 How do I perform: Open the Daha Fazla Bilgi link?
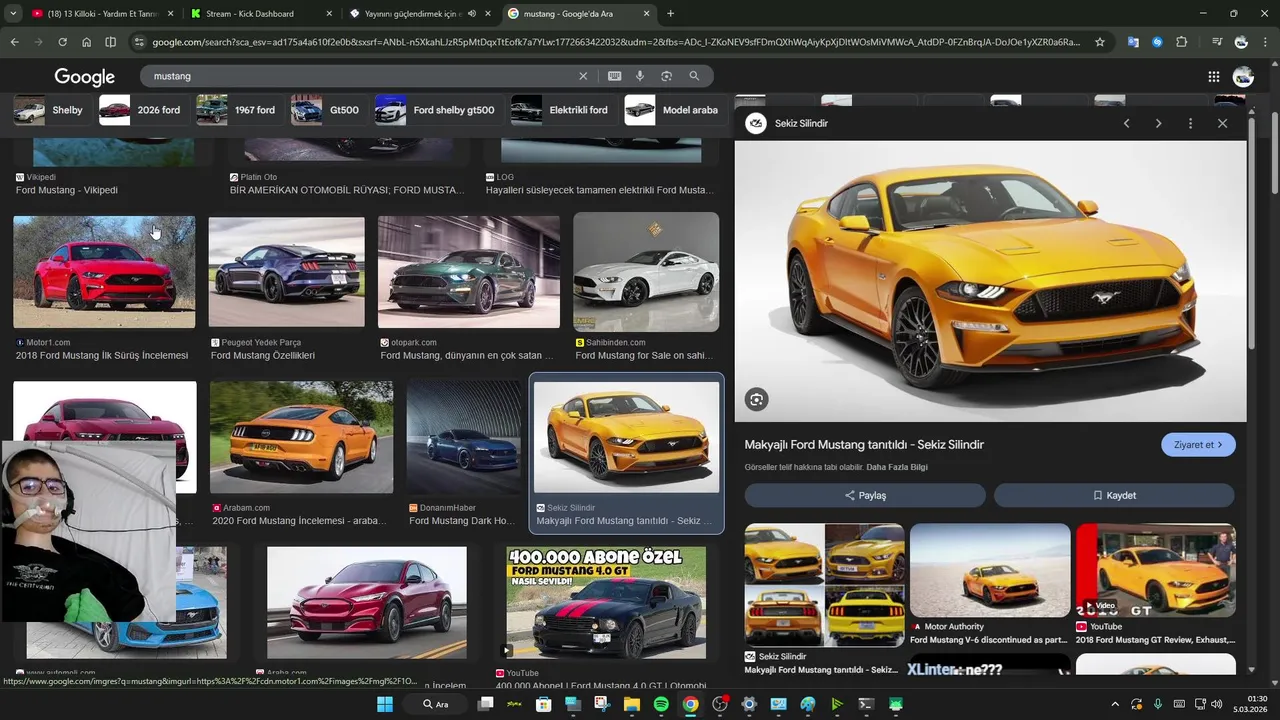[897, 467]
